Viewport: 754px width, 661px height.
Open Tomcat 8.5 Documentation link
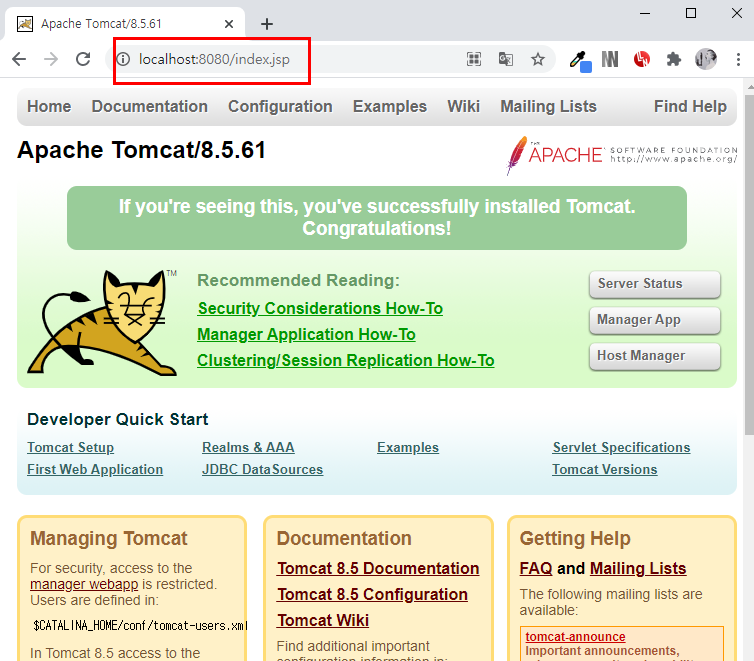point(378,569)
